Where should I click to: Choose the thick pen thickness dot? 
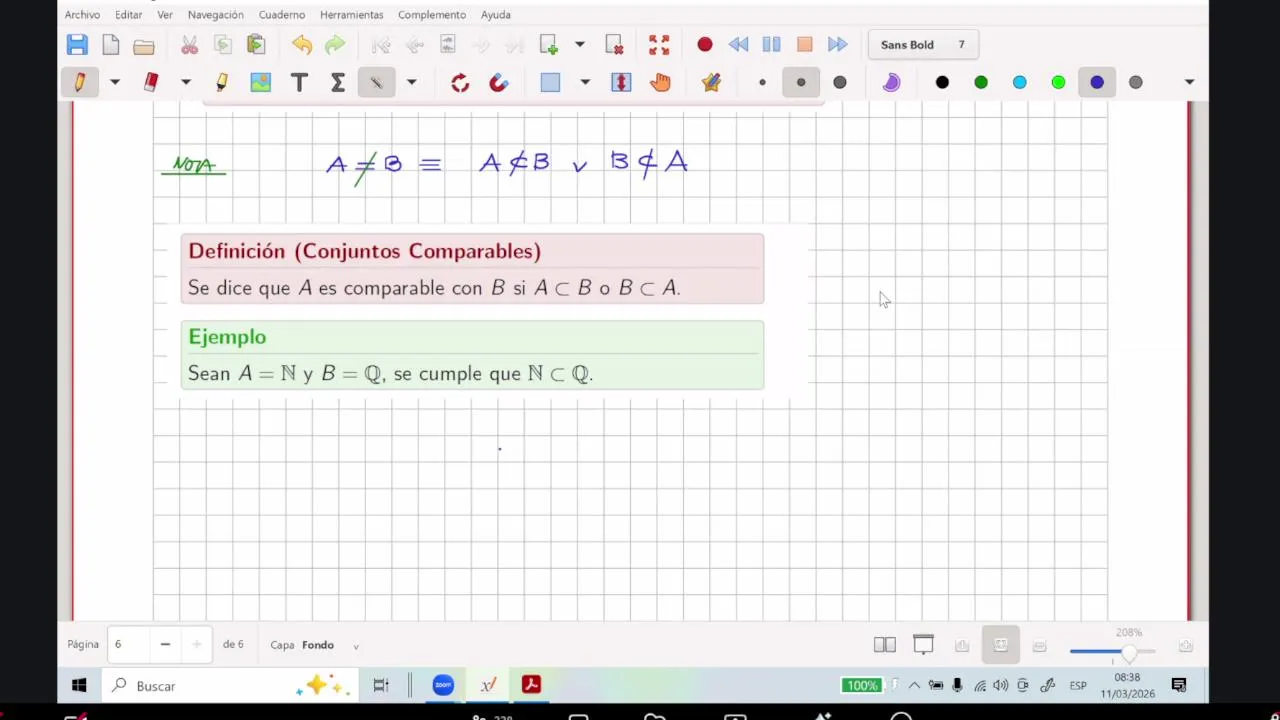840,82
